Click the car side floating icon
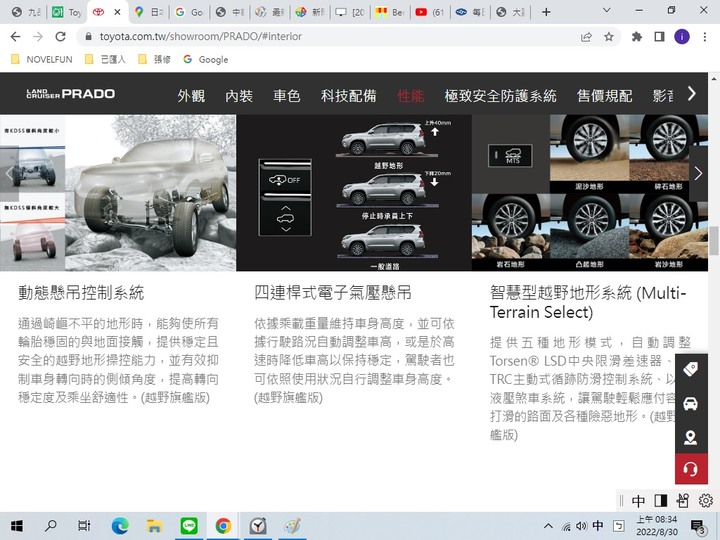720x540 pixels. (691, 403)
